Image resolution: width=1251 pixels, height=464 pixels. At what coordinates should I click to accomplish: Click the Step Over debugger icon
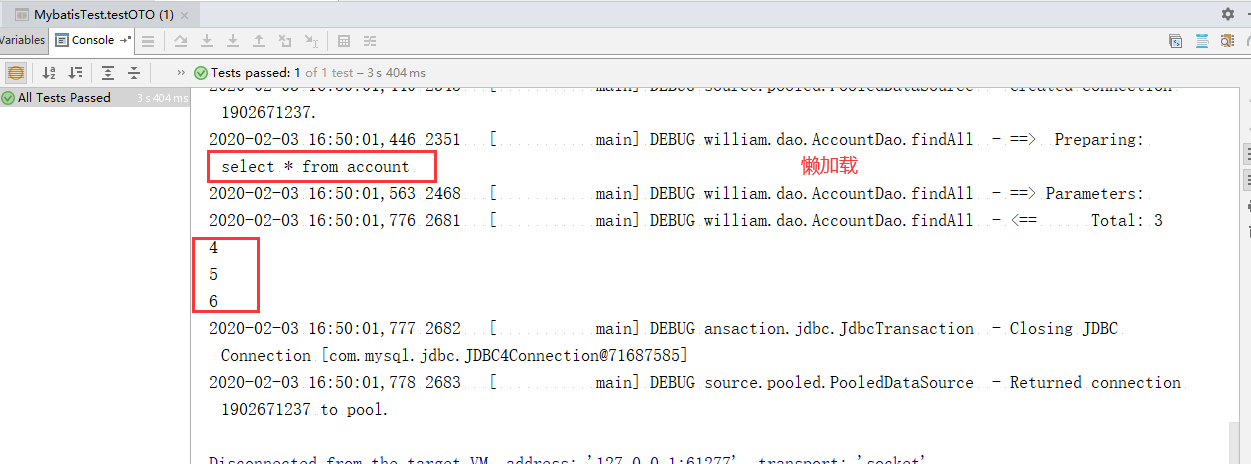207,41
